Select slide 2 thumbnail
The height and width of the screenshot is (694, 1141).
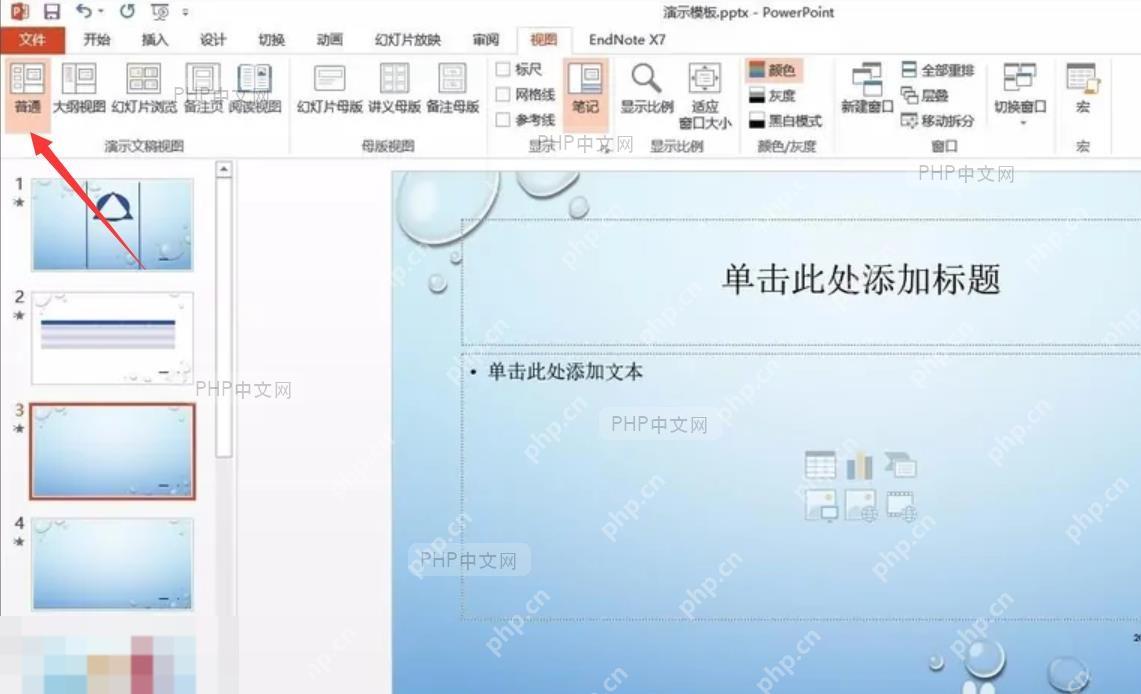pyautogui.click(x=113, y=338)
